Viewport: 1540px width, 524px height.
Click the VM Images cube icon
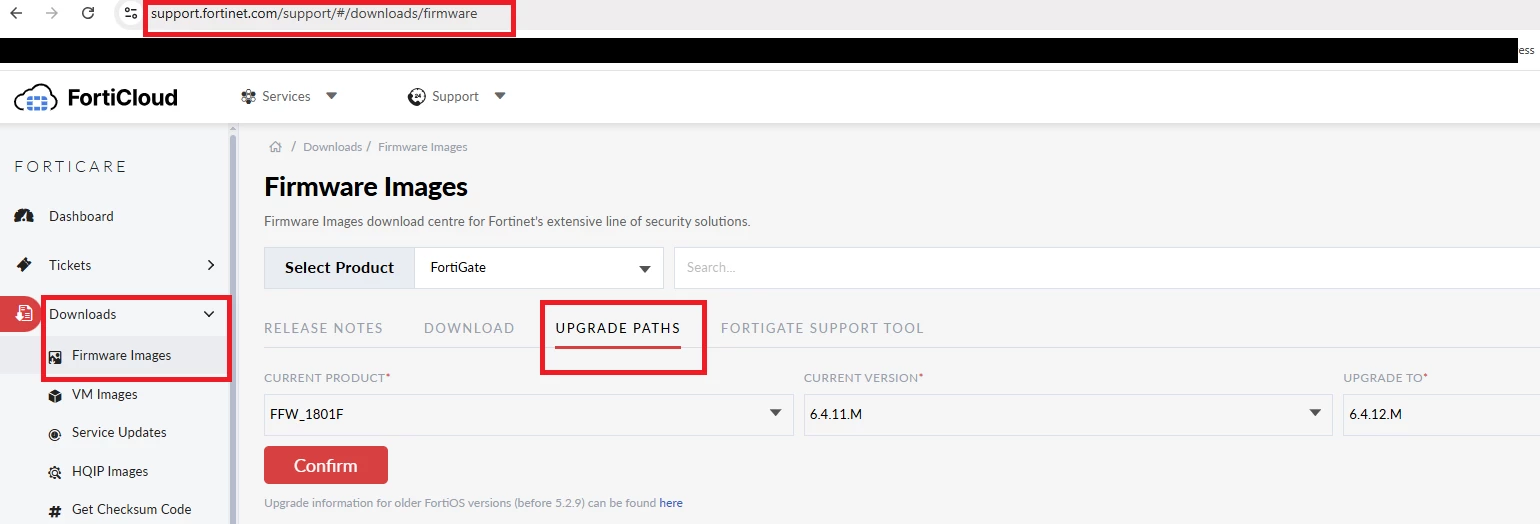coord(55,395)
